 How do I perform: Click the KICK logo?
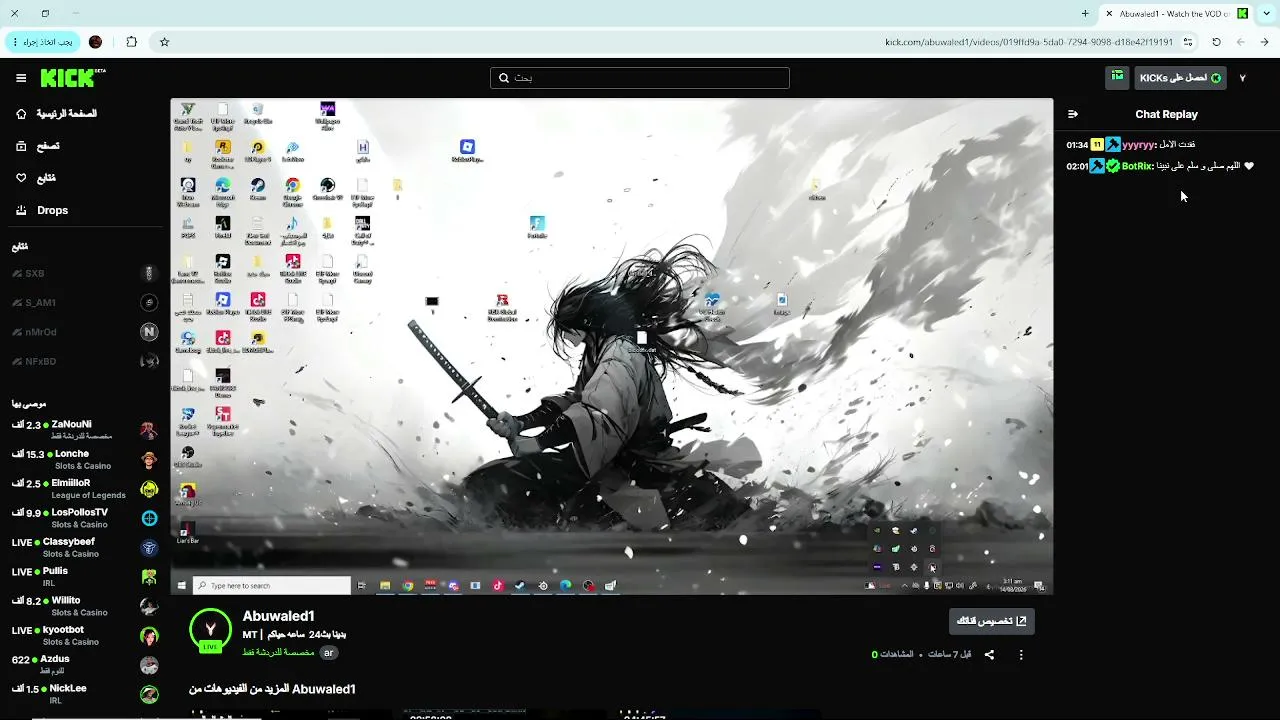73,78
